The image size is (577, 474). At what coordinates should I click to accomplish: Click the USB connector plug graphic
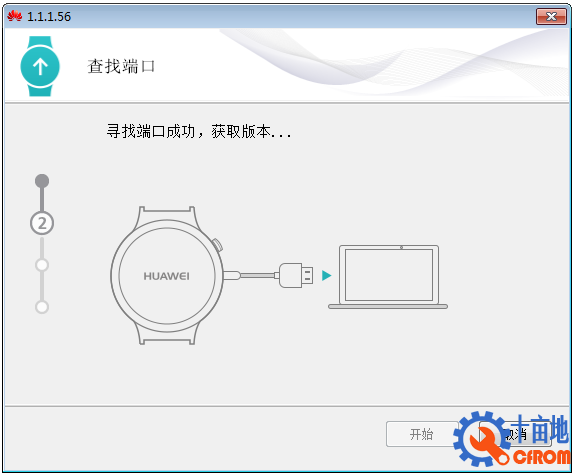pos(296,275)
